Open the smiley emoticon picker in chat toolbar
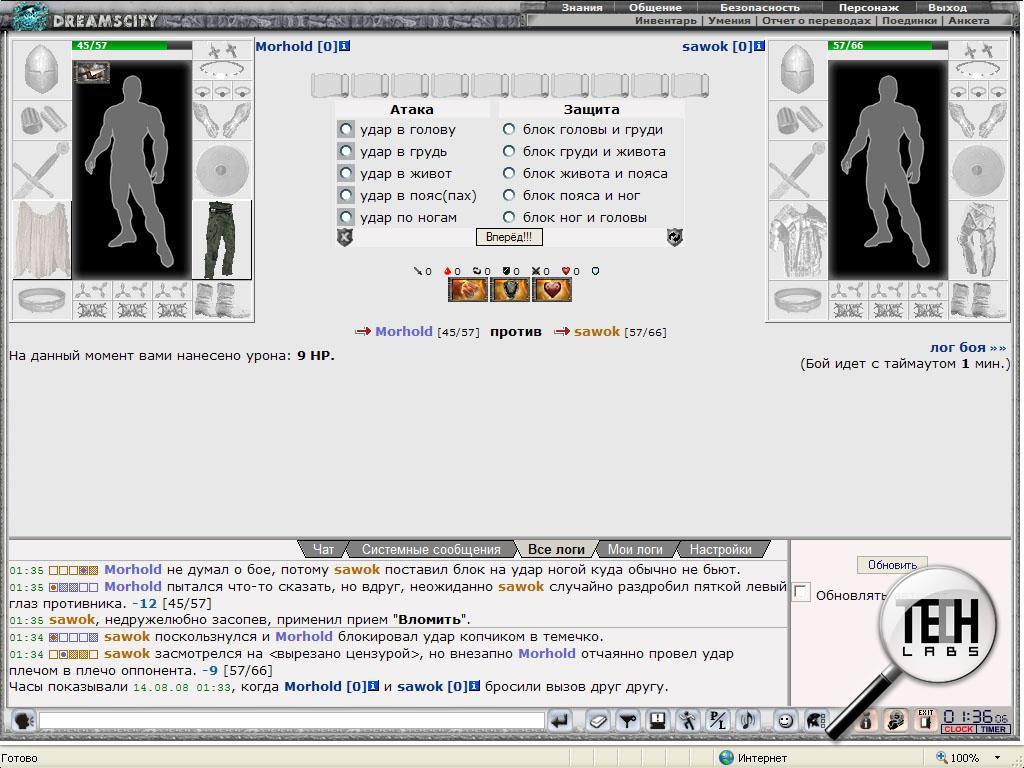 coord(786,720)
